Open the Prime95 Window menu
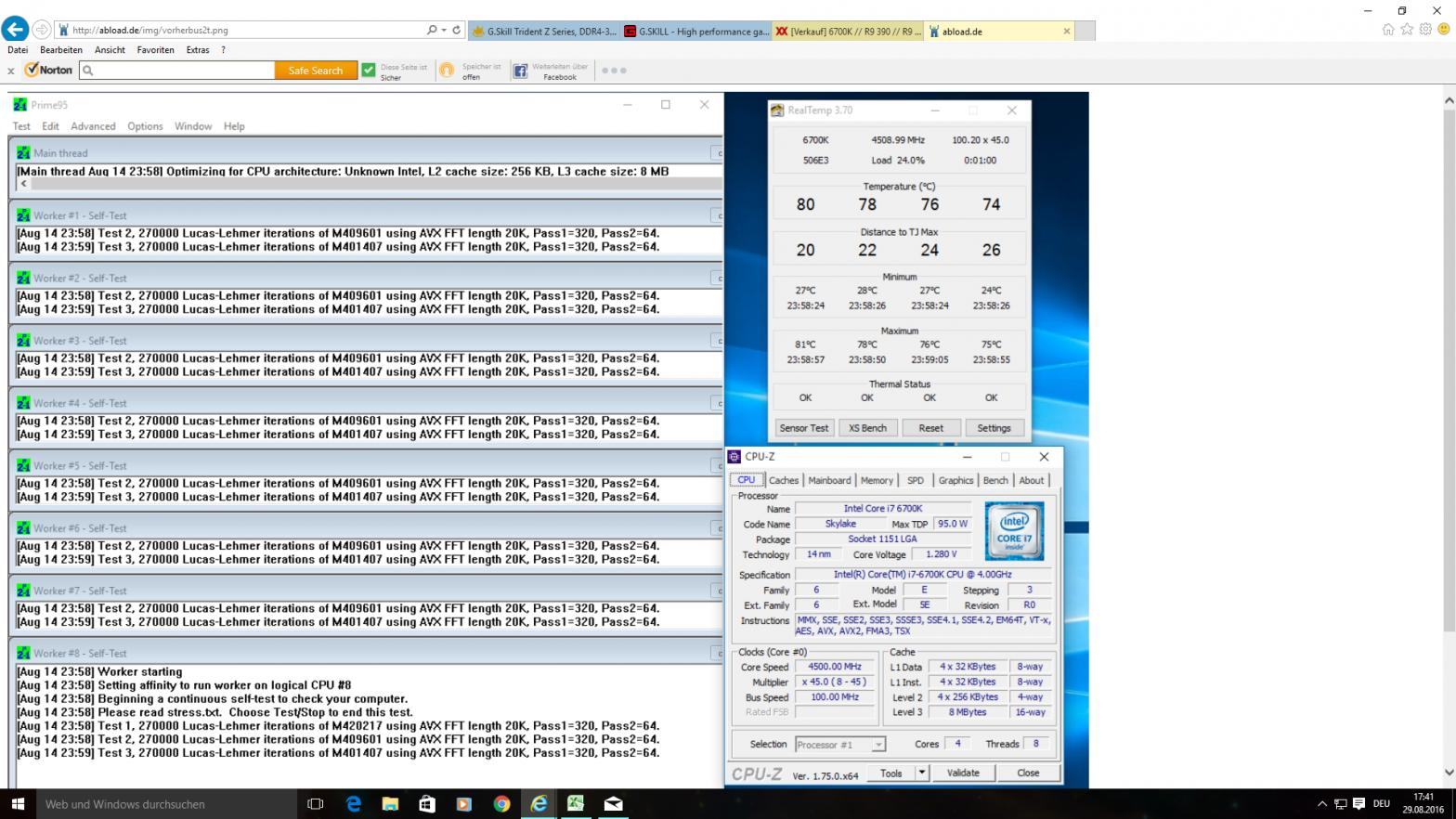The image size is (1456, 819). click(x=193, y=126)
